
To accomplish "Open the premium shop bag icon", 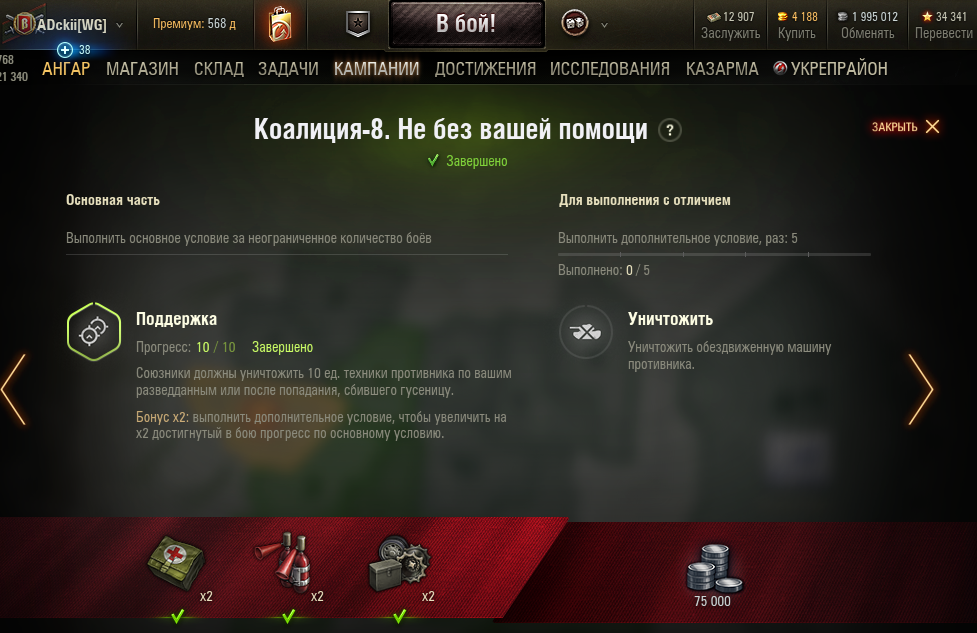I will [x=280, y=24].
